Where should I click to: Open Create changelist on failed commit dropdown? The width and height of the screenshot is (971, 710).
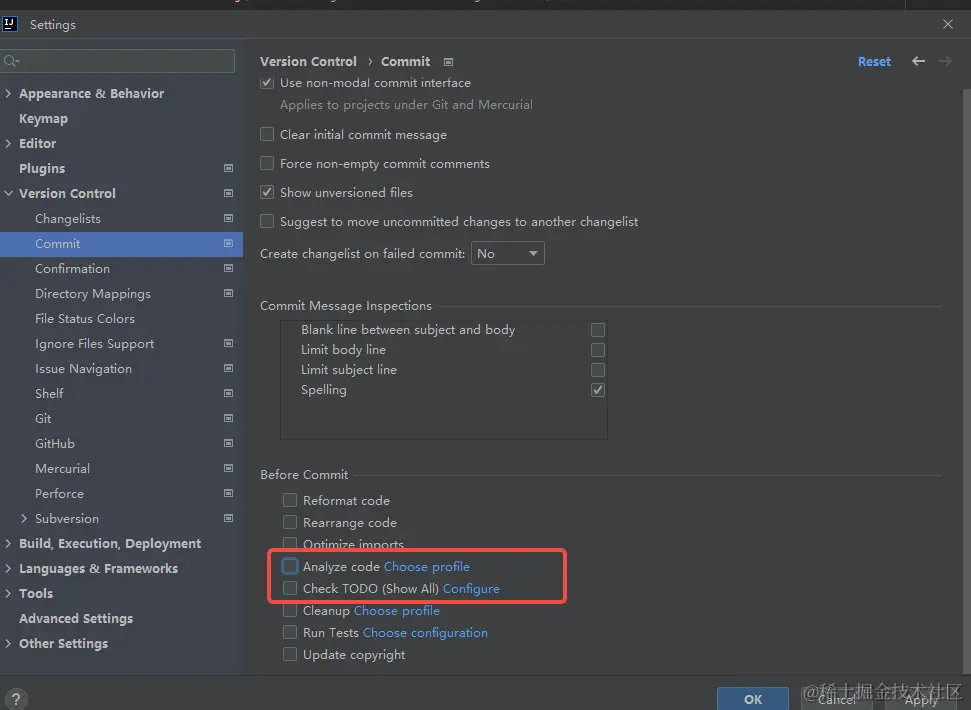click(508, 254)
